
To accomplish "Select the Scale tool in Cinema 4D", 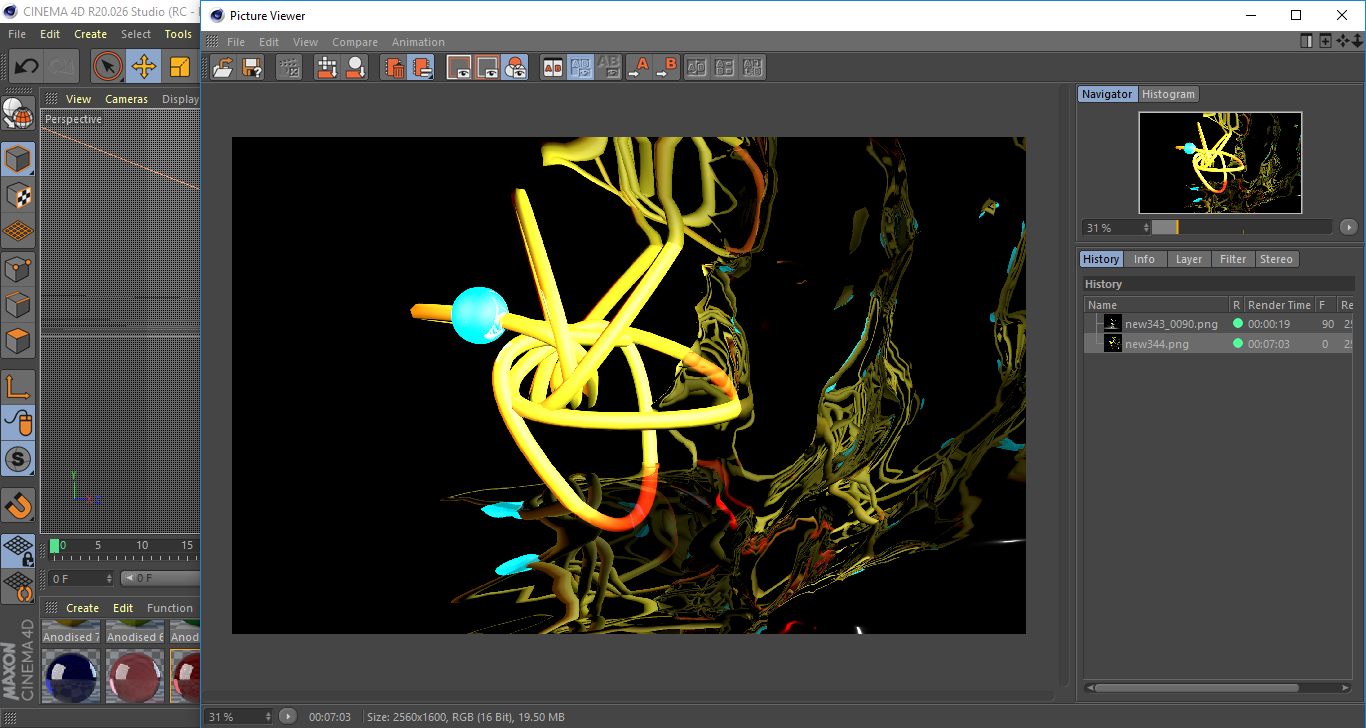I will coord(180,67).
